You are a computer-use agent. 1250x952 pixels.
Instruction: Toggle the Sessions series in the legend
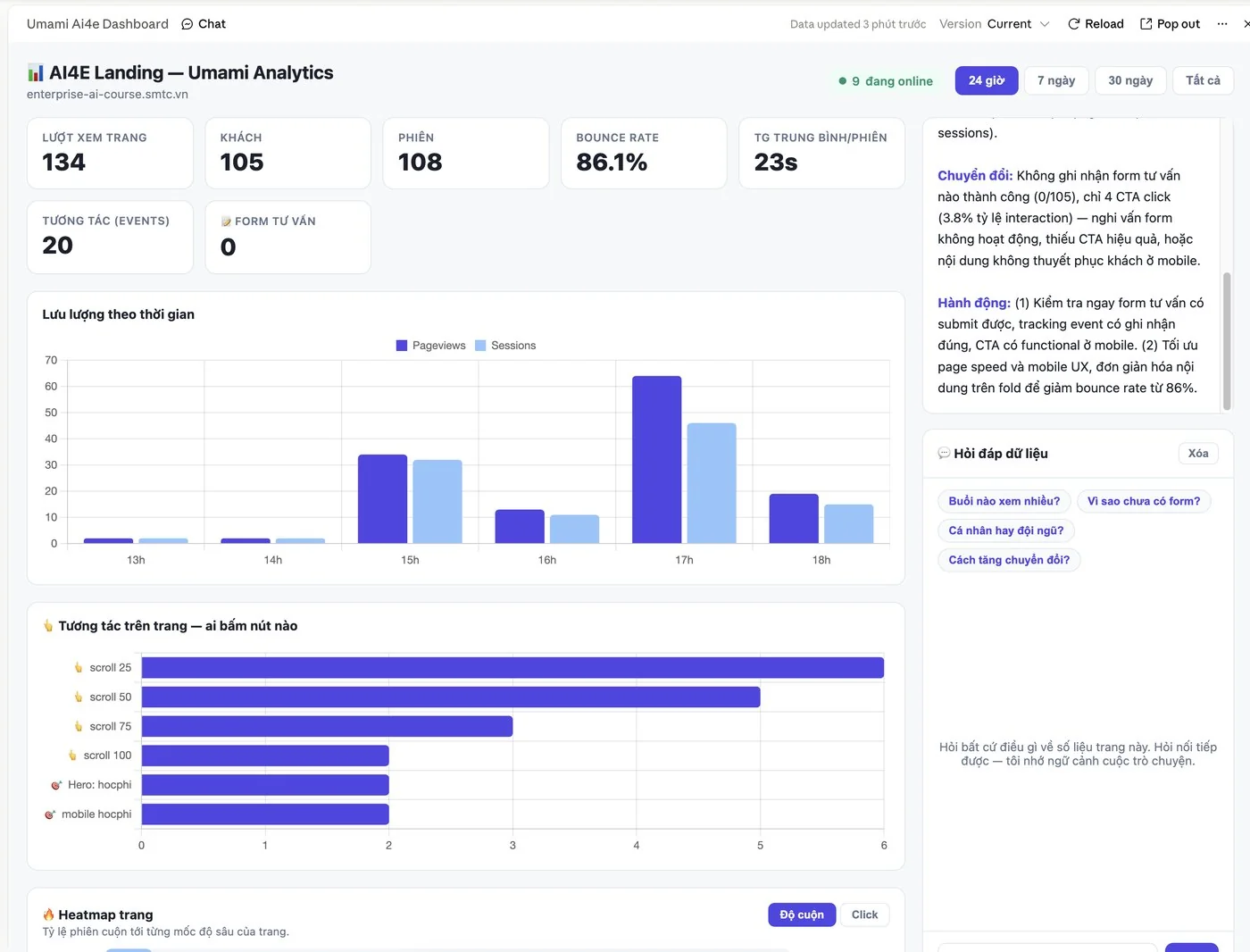(505, 346)
